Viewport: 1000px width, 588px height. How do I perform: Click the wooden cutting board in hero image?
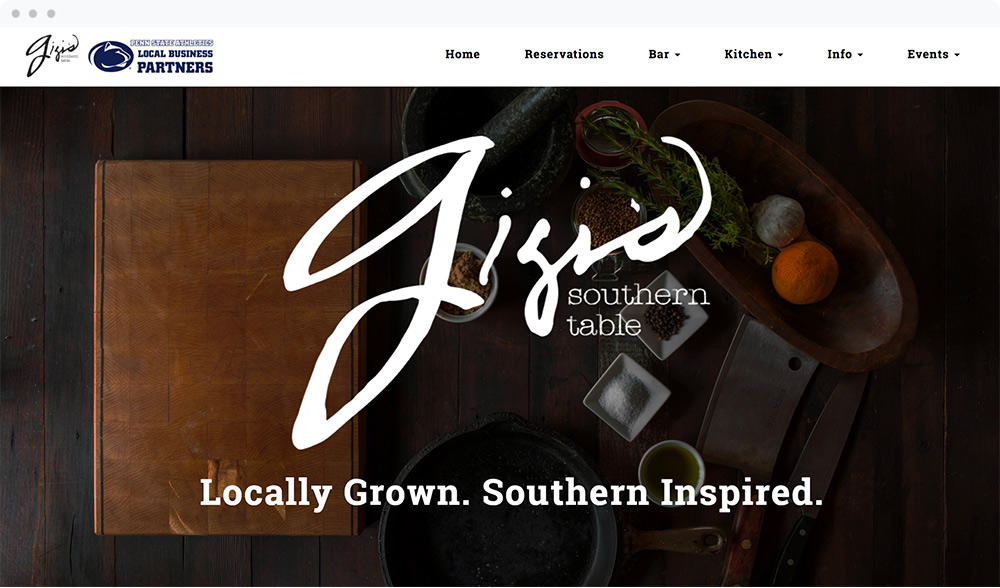(x=228, y=347)
